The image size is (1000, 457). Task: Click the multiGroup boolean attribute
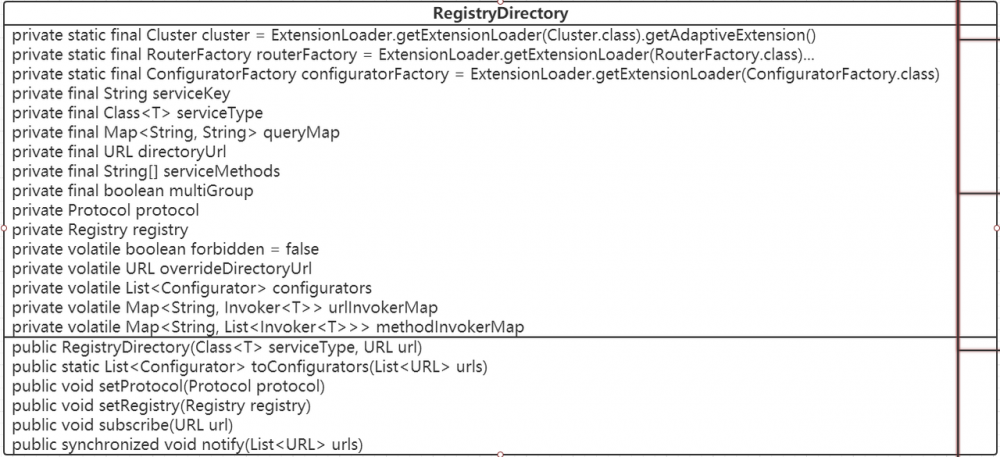(132, 190)
